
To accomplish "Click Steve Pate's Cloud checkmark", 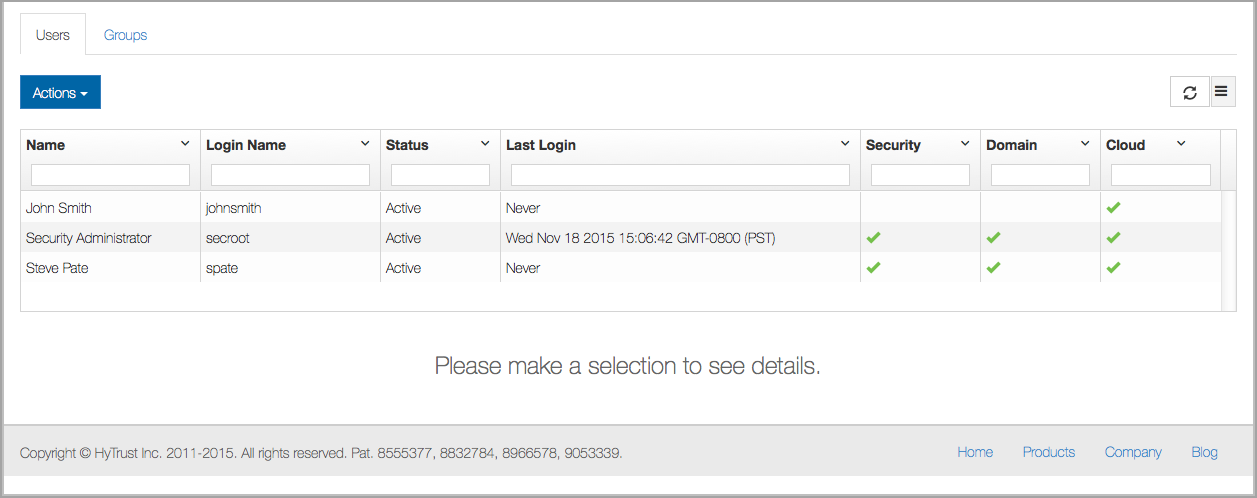I will click(x=1113, y=268).
